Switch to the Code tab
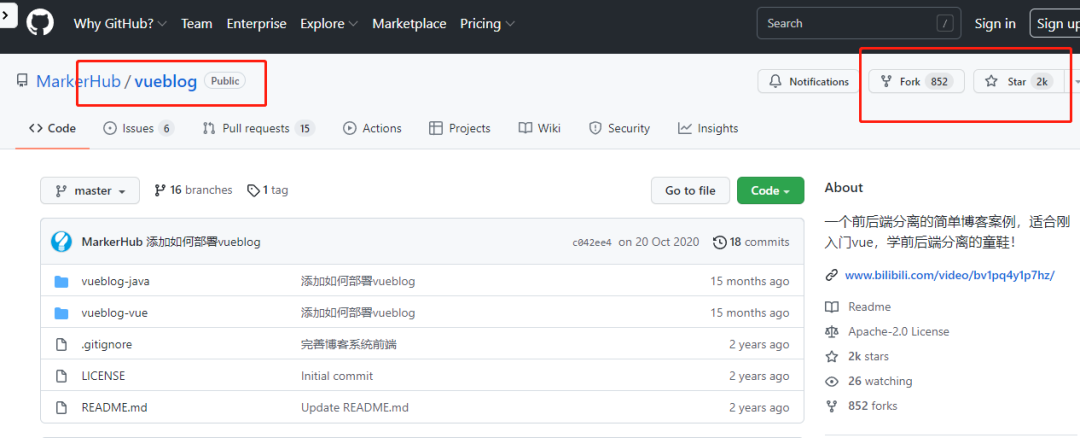The width and height of the screenshot is (1080, 438). (x=52, y=128)
